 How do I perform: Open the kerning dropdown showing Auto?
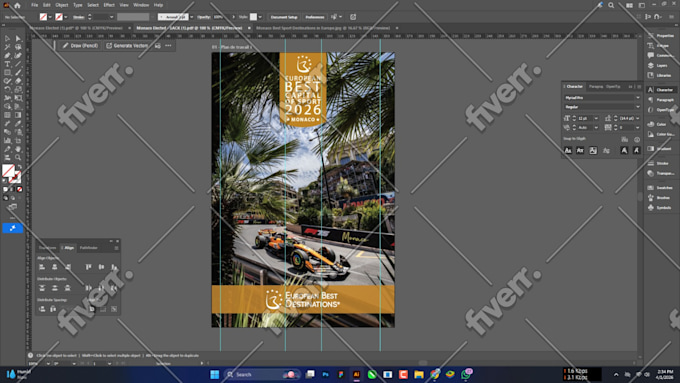tap(596, 128)
